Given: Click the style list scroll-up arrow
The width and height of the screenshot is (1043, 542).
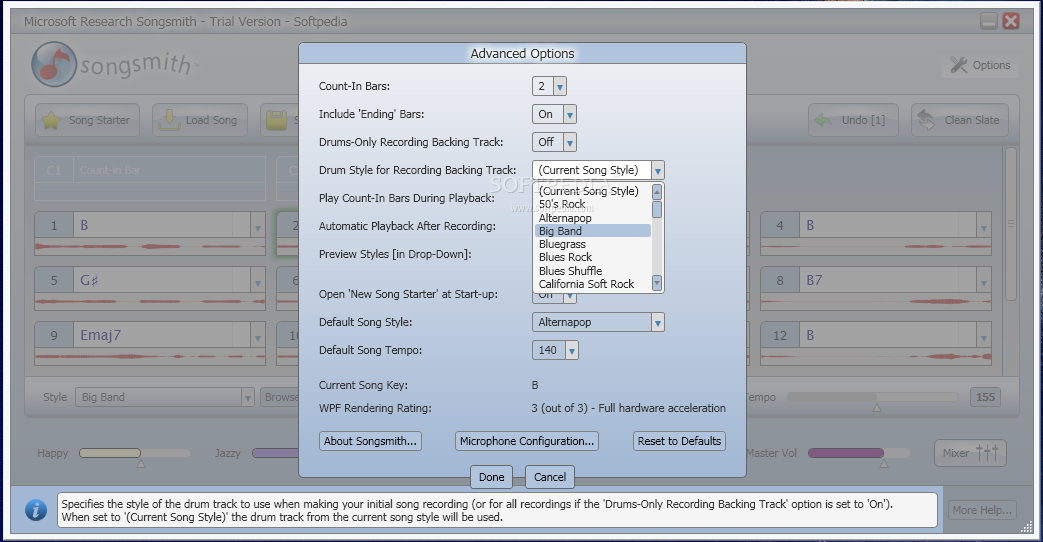Looking at the screenshot, I should tap(657, 192).
